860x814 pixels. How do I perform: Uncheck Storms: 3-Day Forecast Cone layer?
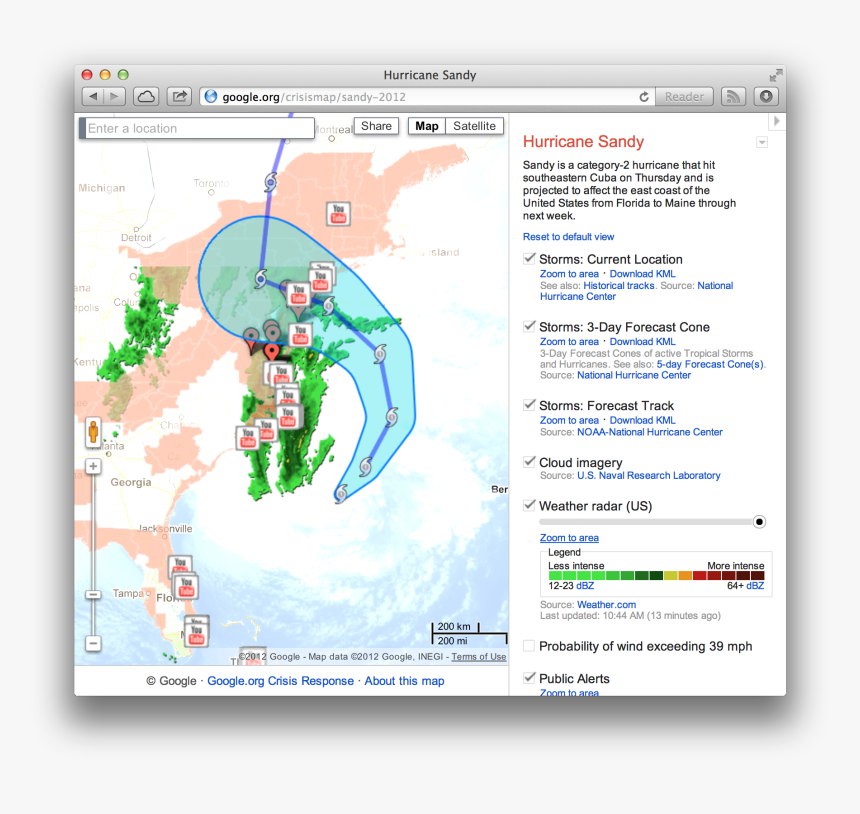point(529,326)
